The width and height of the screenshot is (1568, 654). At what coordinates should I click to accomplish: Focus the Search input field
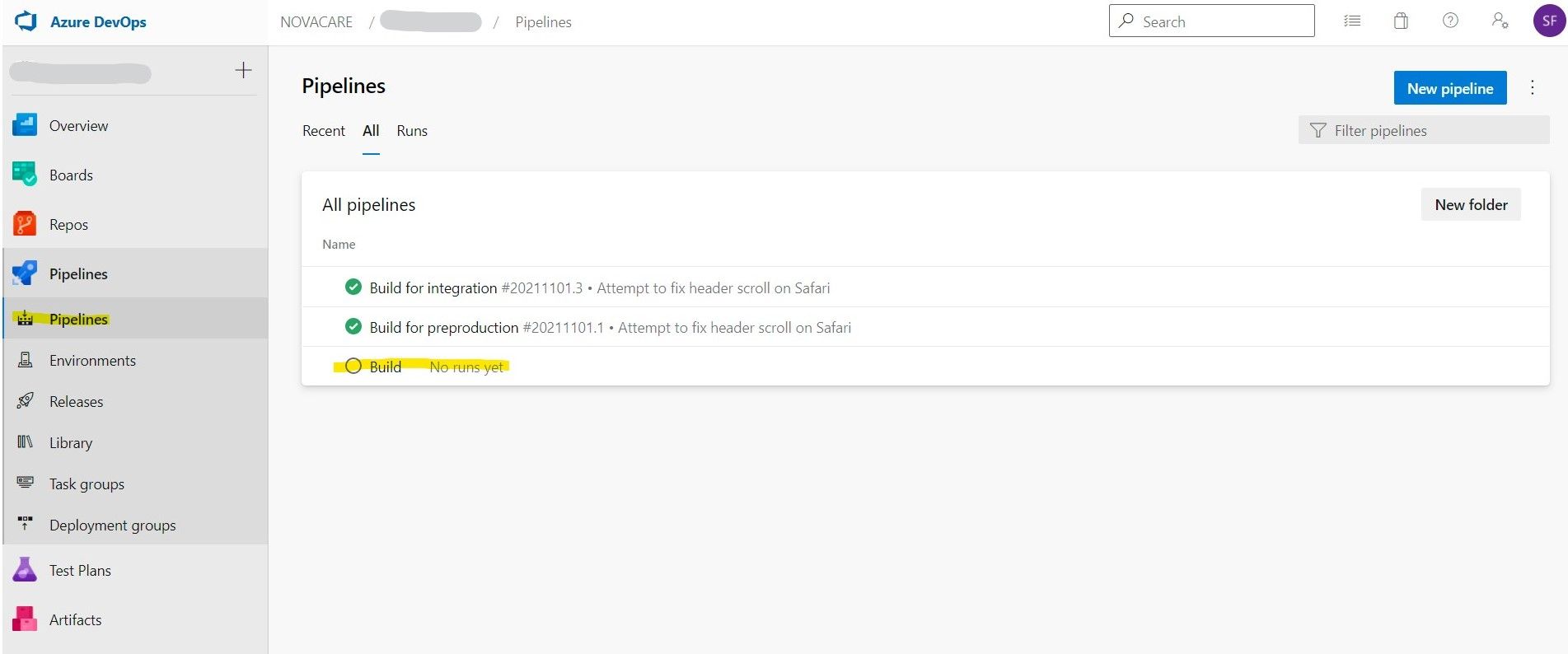pyautogui.click(x=1212, y=21)
